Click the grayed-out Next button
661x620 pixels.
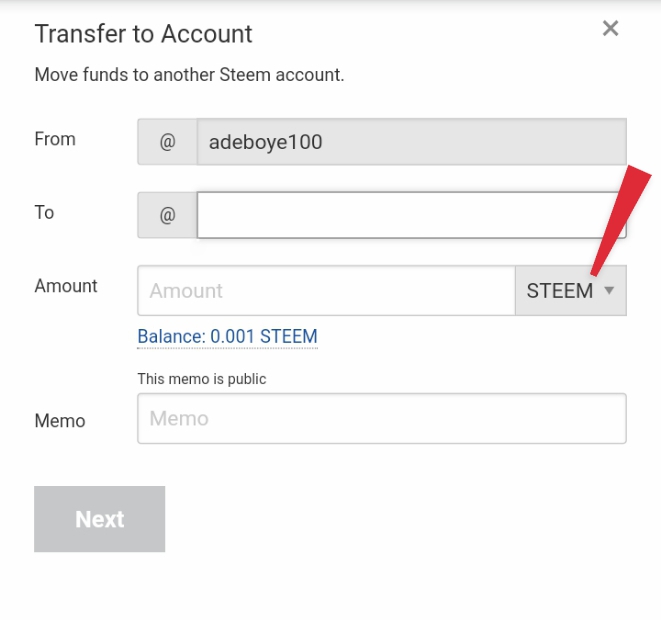tap(99, 519)
